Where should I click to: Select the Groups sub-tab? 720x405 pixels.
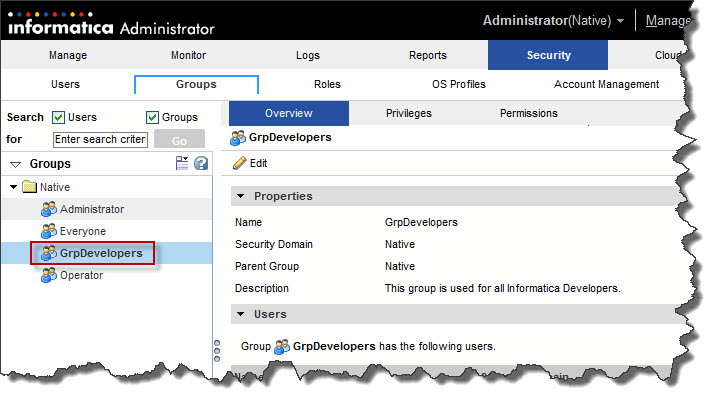(196, 84)
